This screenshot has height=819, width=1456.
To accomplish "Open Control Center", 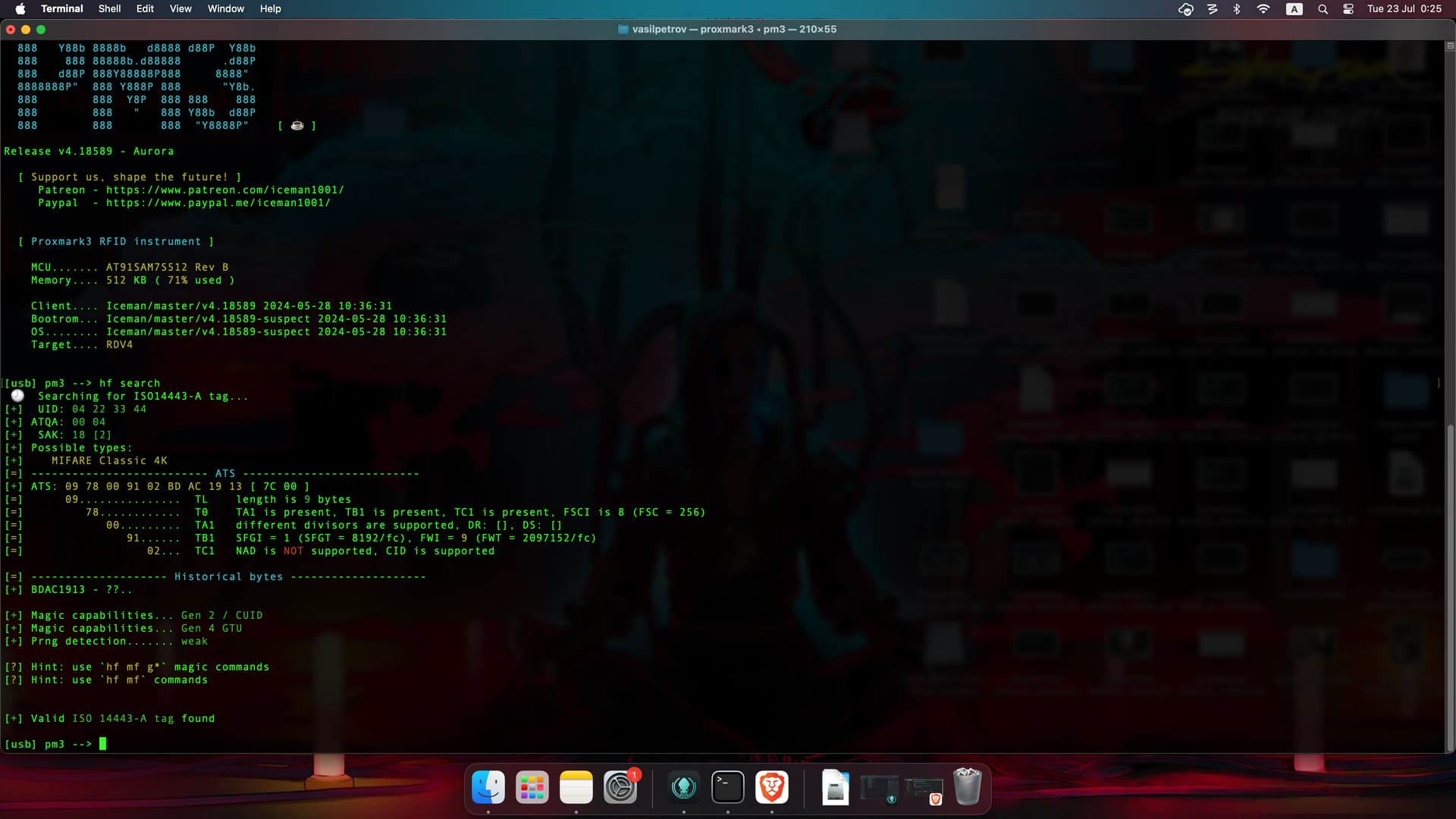I will (1348, 9).
